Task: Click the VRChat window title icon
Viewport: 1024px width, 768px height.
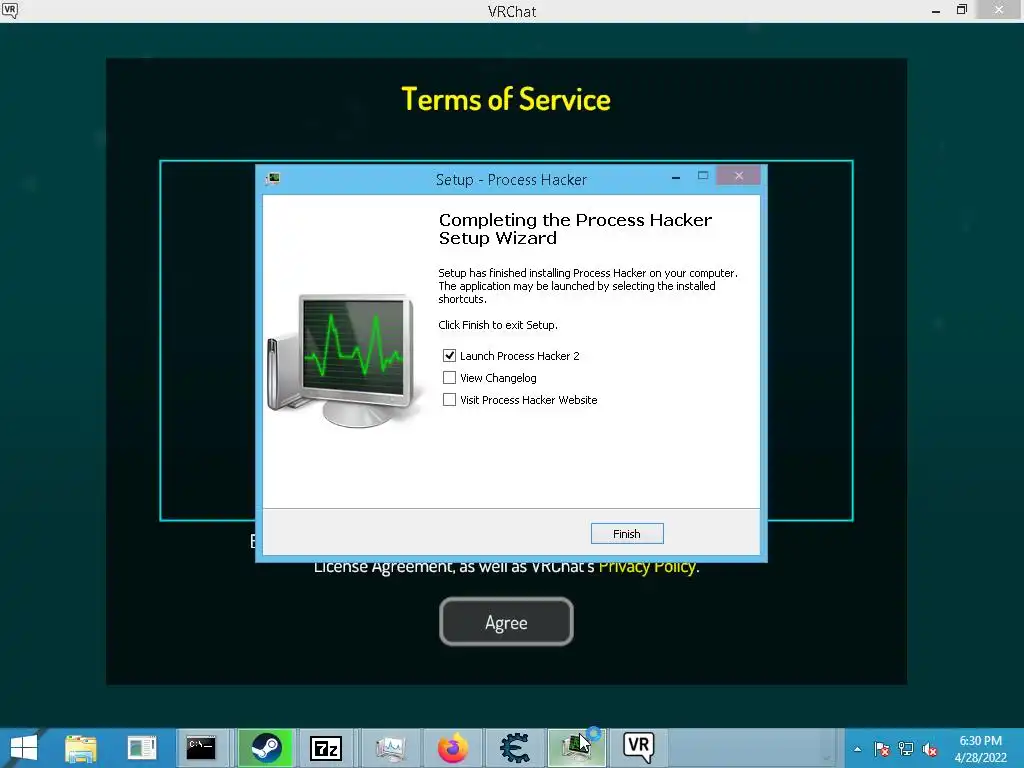Action: pyautogui.click(x=10, y=10)
